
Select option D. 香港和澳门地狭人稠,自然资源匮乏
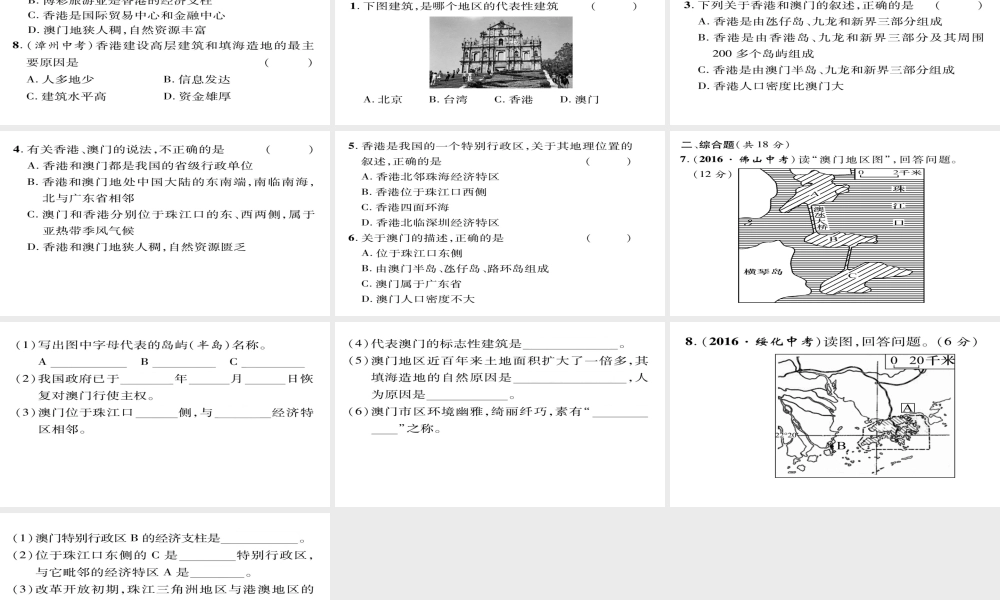pos(136,247)
